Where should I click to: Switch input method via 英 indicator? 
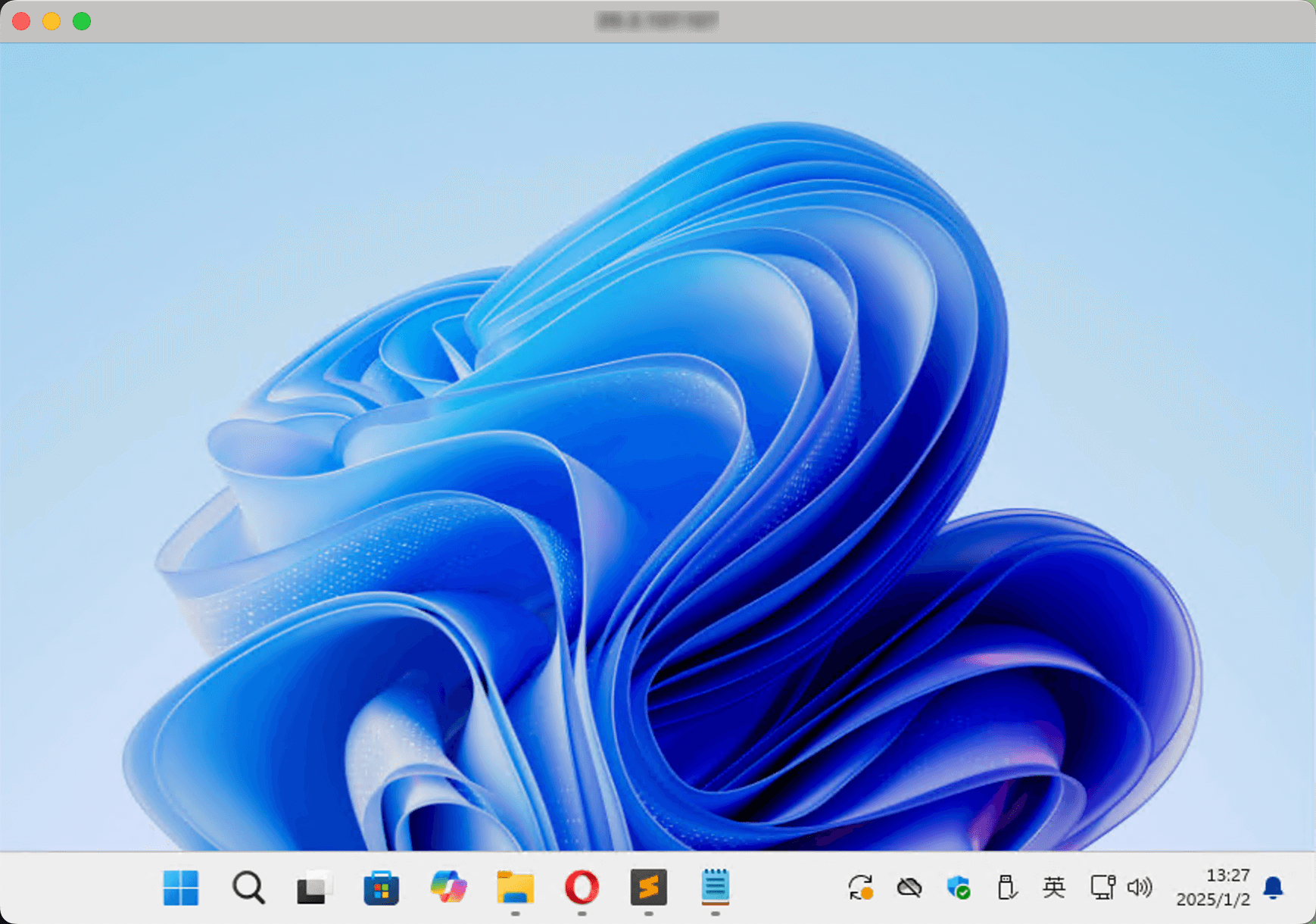[x=1054, y=887]
